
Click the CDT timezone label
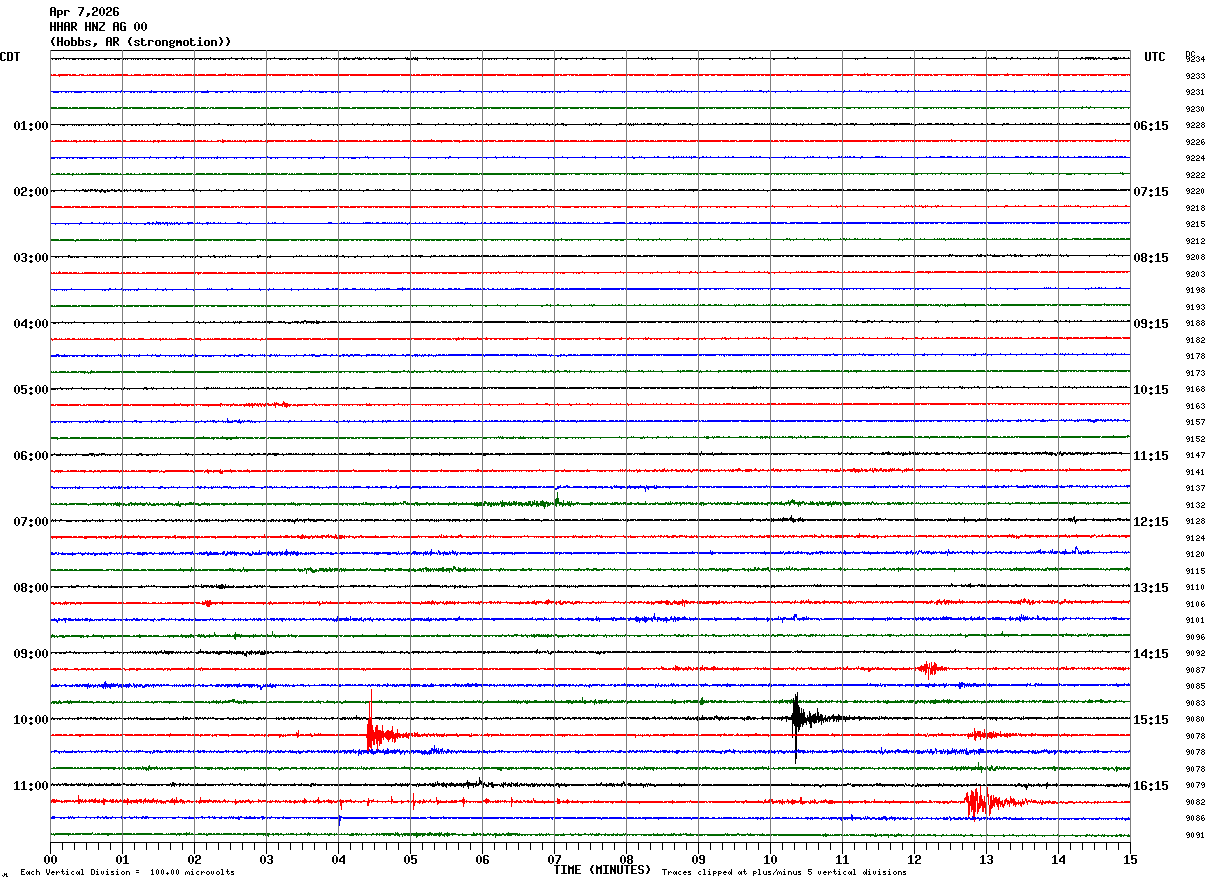click(10, 57)
